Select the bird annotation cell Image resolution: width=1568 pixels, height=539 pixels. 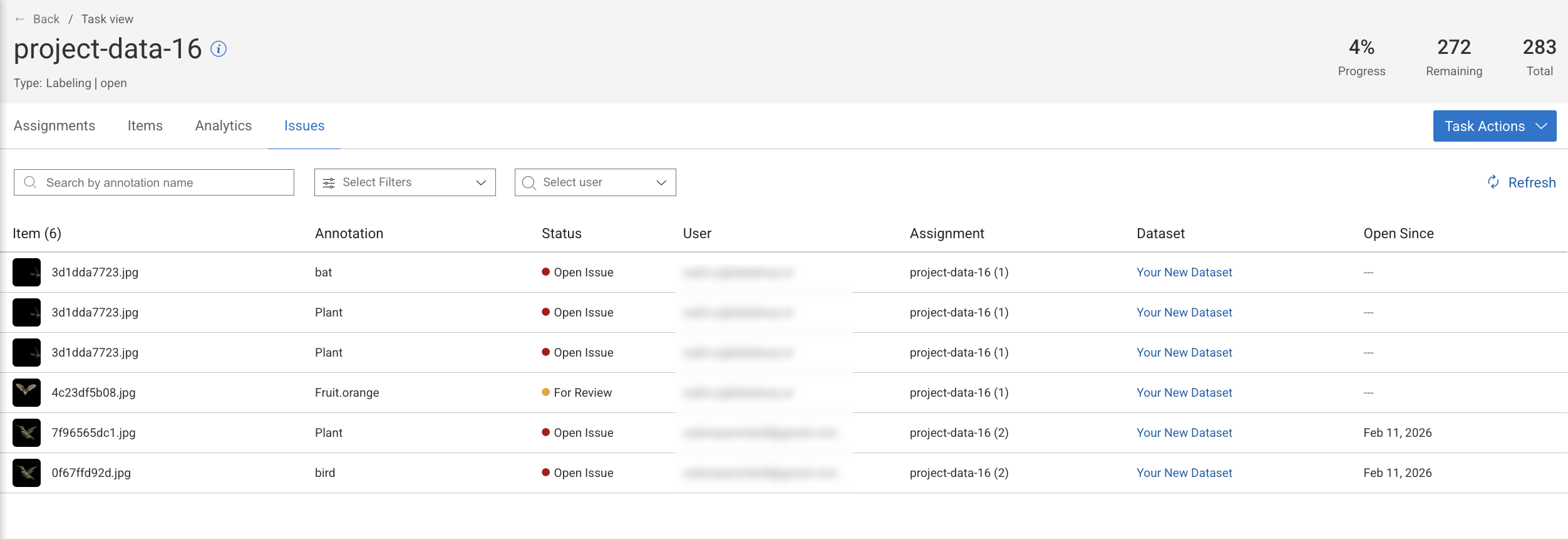[x=325, y=473]
